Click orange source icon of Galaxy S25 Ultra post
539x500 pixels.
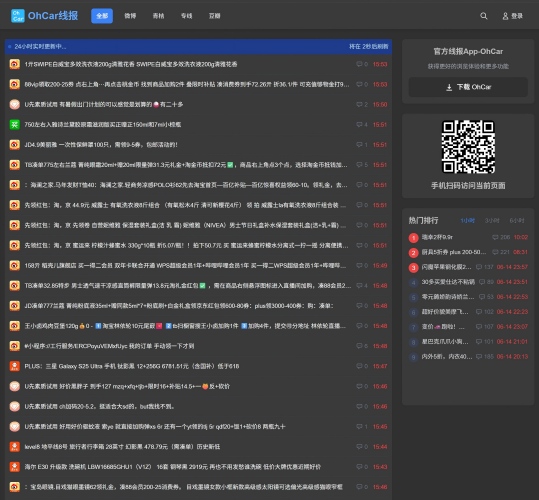14,366
